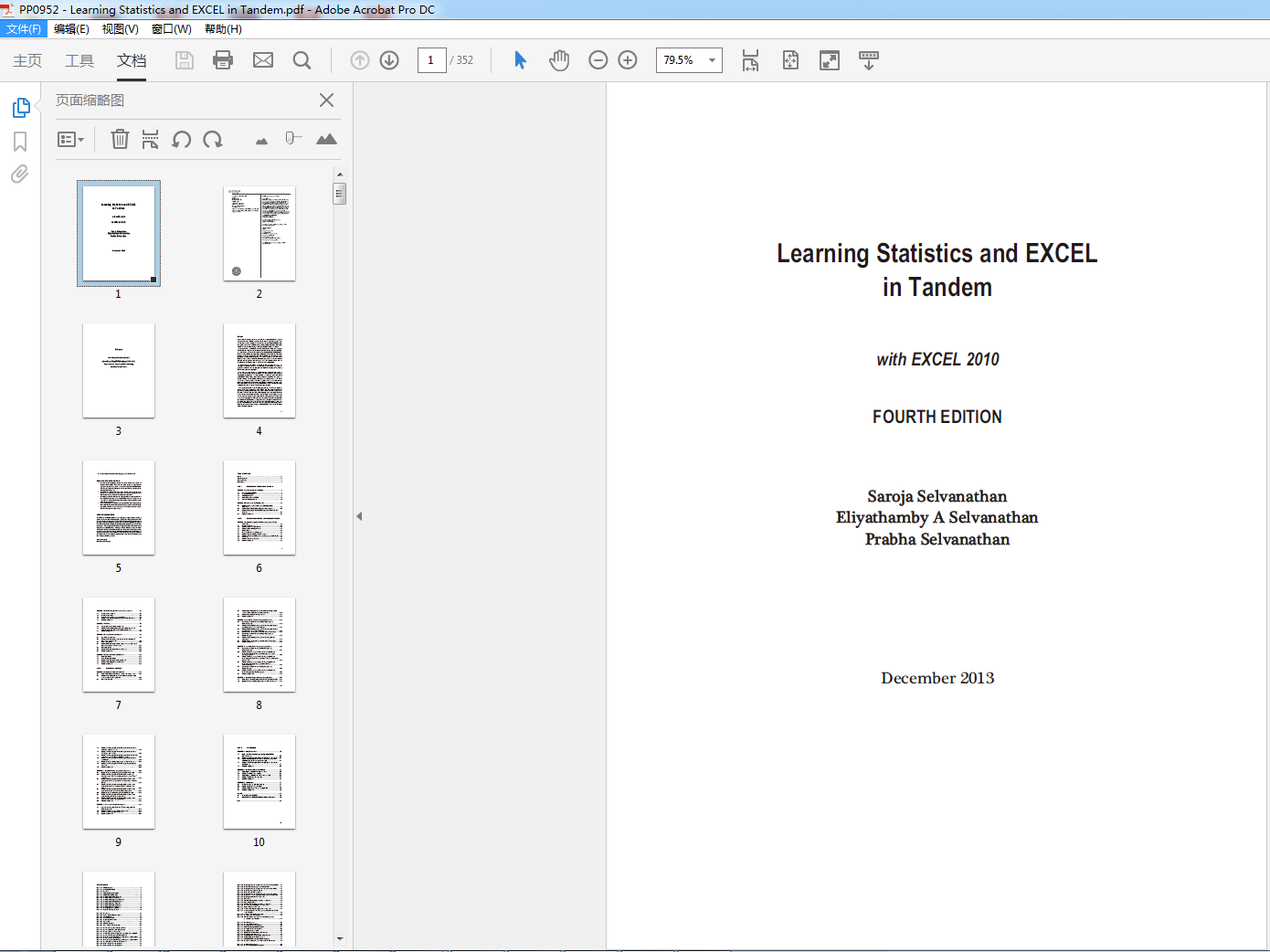Click 'Prabha Selvanathan' author line
The height and width of the screenshot is (952, 1270).
(x=937, y=539)
